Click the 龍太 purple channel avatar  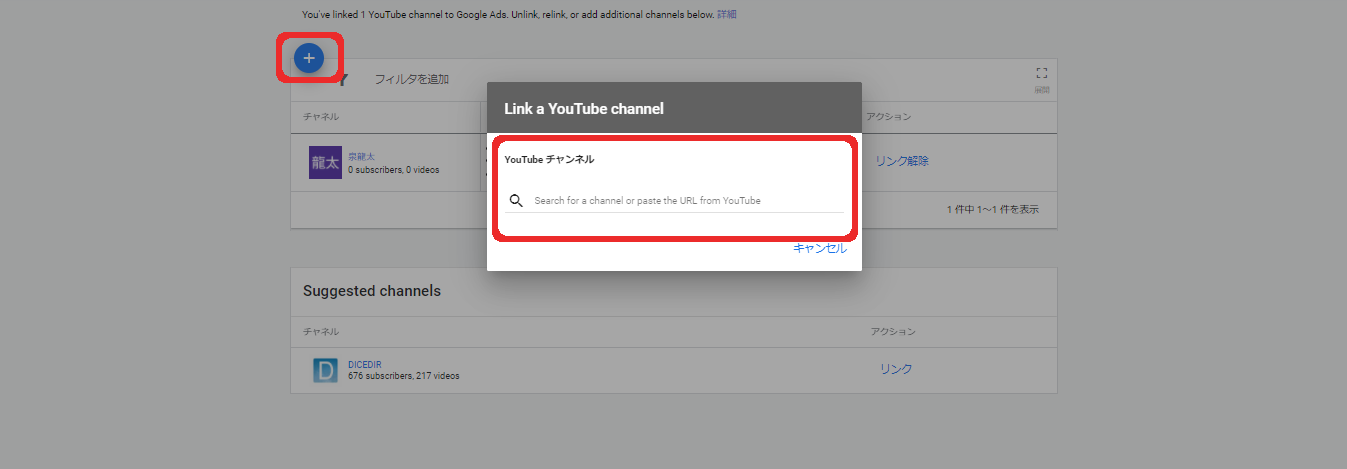(325, 162)
